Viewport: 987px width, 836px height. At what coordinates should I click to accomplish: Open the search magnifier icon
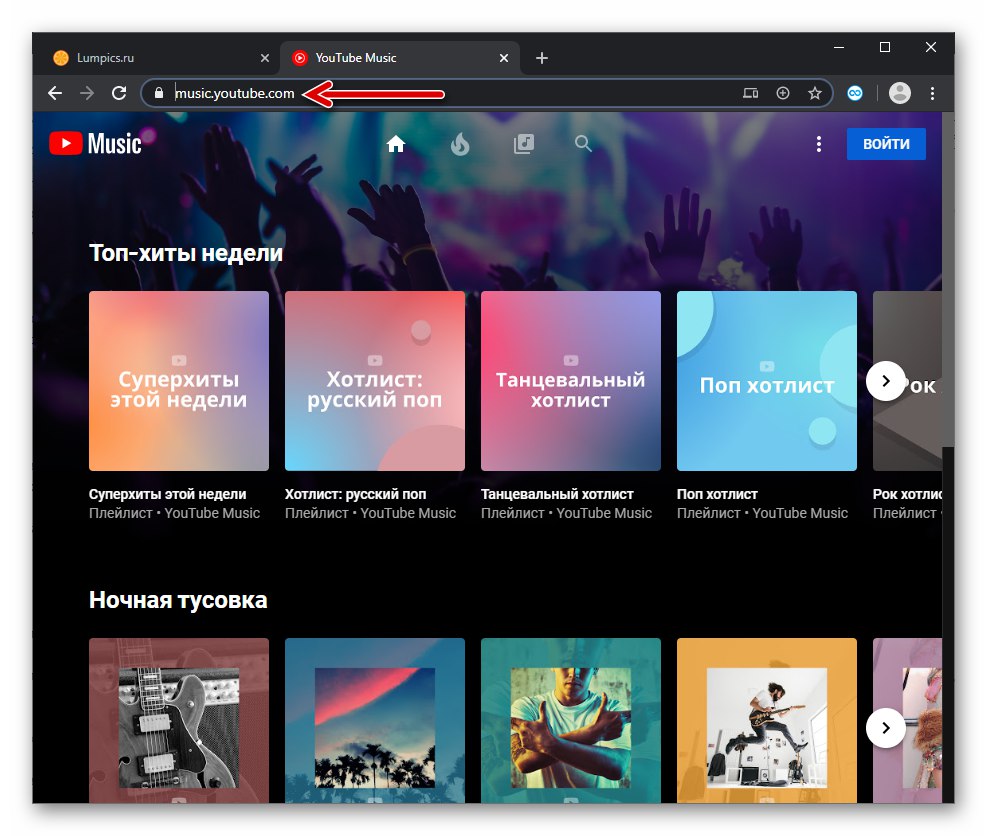(584, 144)
